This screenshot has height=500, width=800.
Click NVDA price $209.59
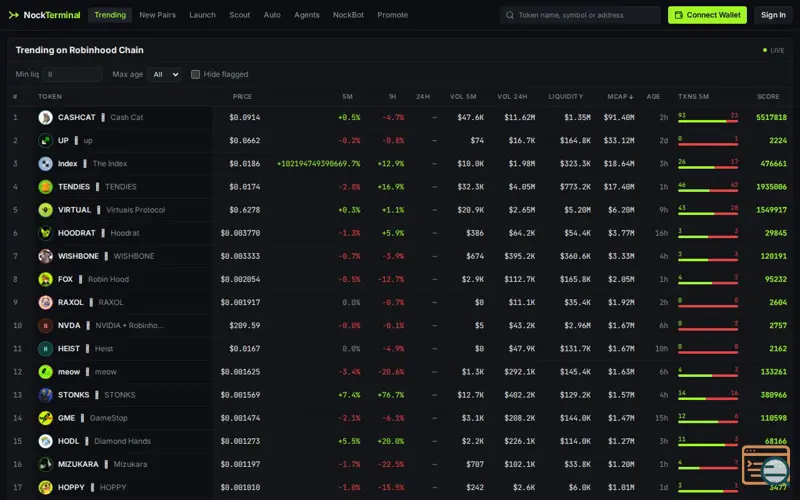[244, 326]
